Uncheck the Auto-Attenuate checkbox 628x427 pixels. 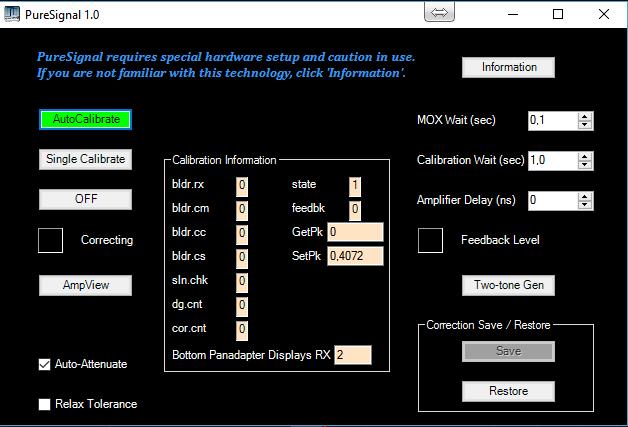pyautogui.click(x=44, y=365)
